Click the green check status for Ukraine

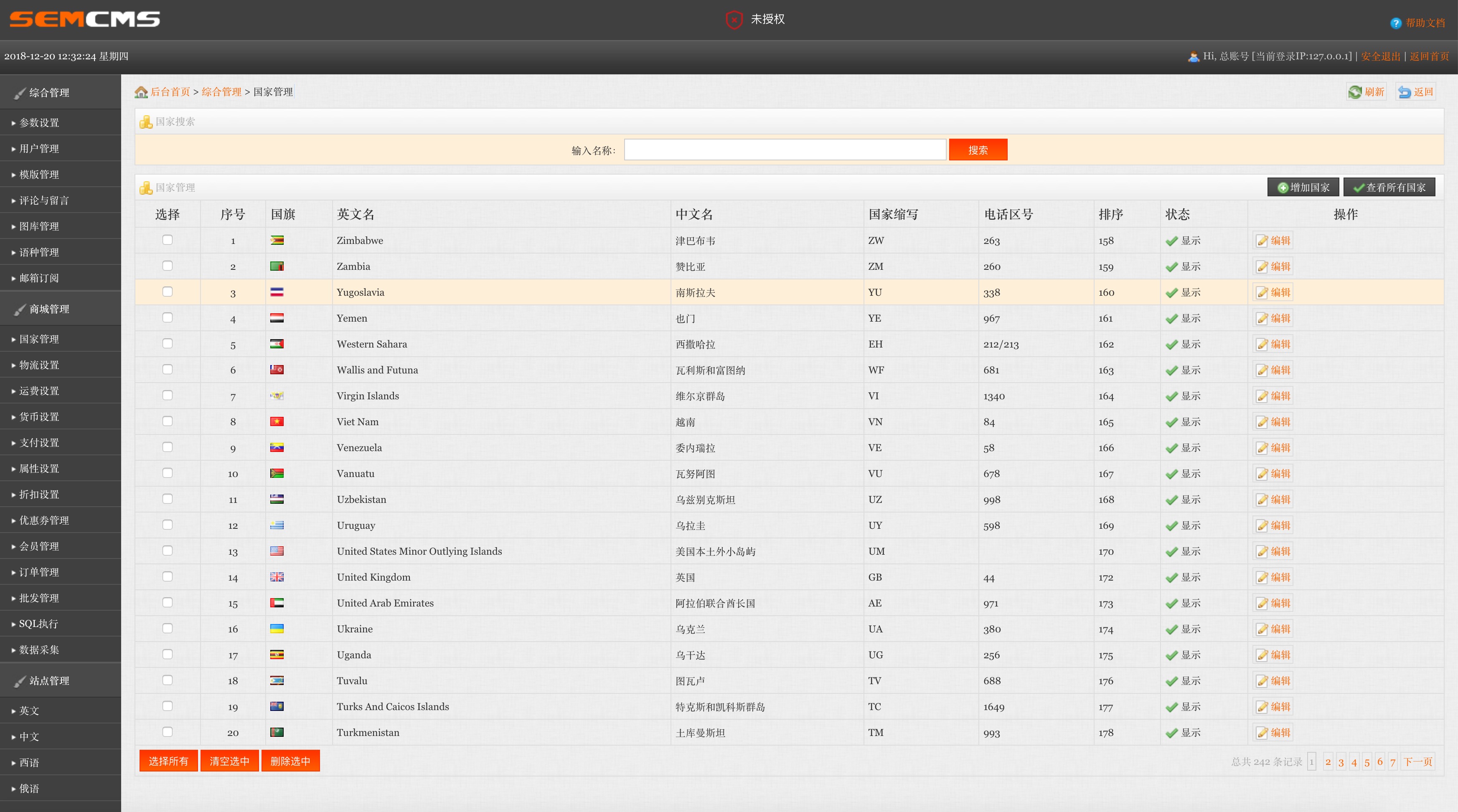coord(1171,629)
